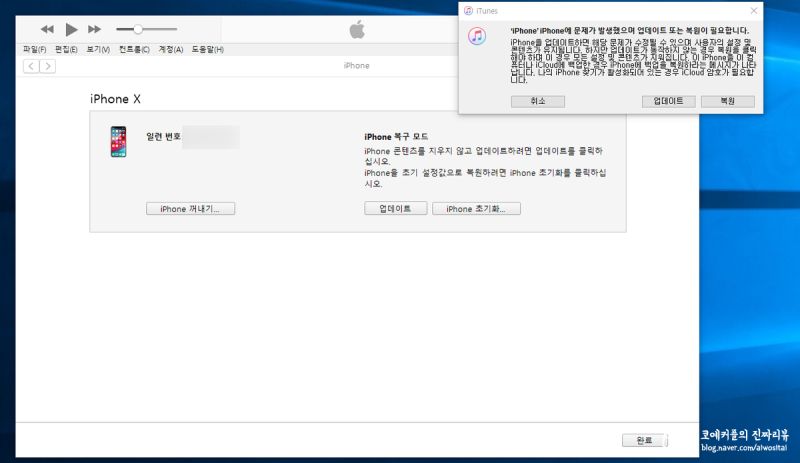
Task: Close the iTunes alert dialog
Action: pos(754,11)
